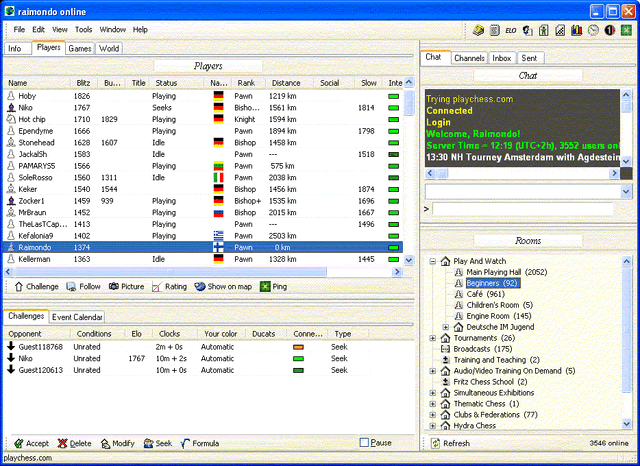This screenshot has width=640, height=466.
Task: Click the Follow icon below players list
Action: tap(71, 287)
